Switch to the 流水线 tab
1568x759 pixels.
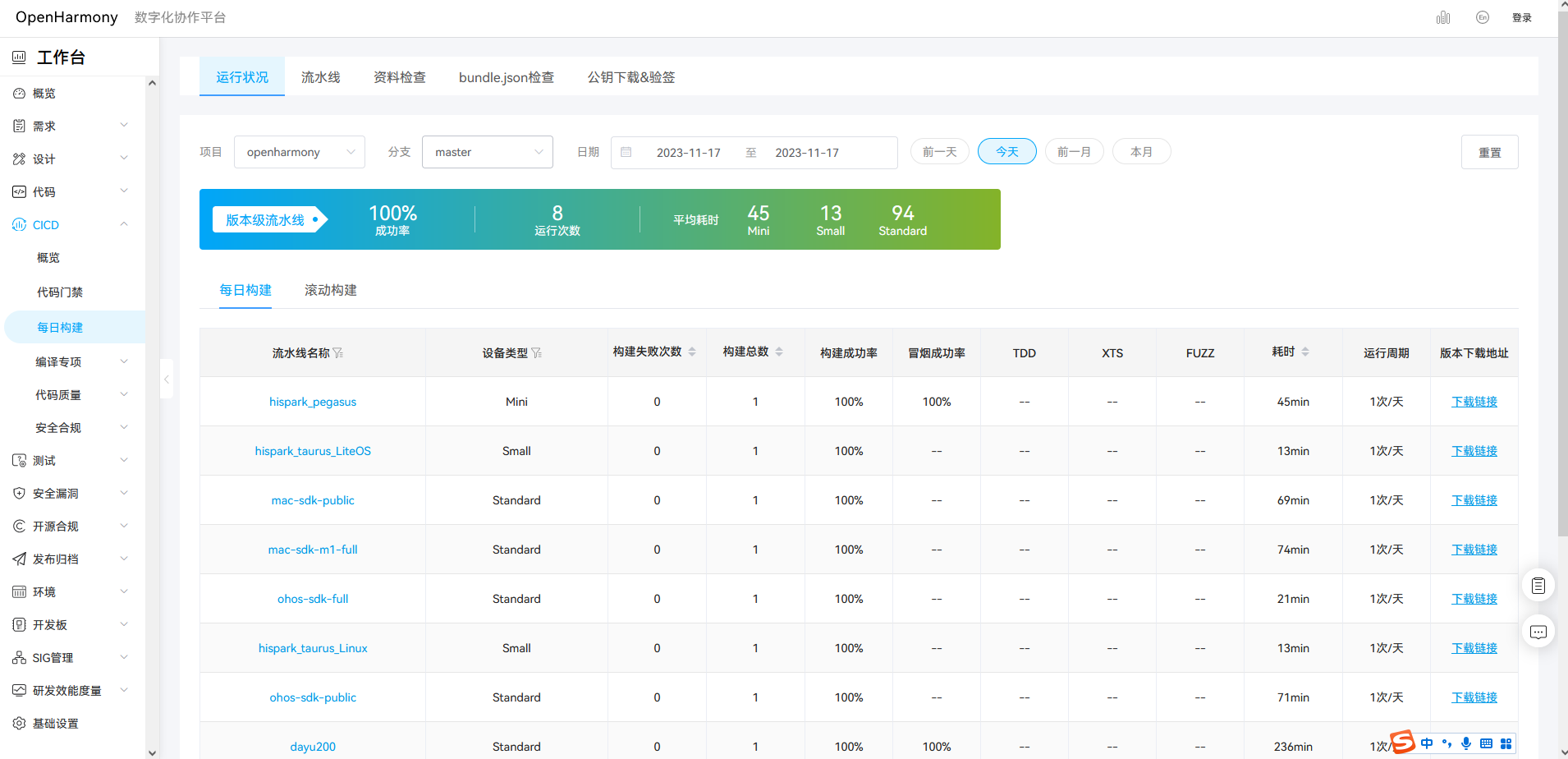point(321,77)
